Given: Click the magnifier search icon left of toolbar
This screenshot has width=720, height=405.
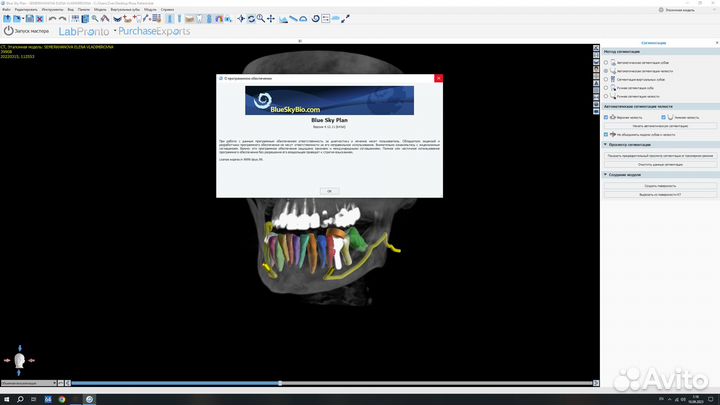Looking at the screenshot, I should [95, 19].
